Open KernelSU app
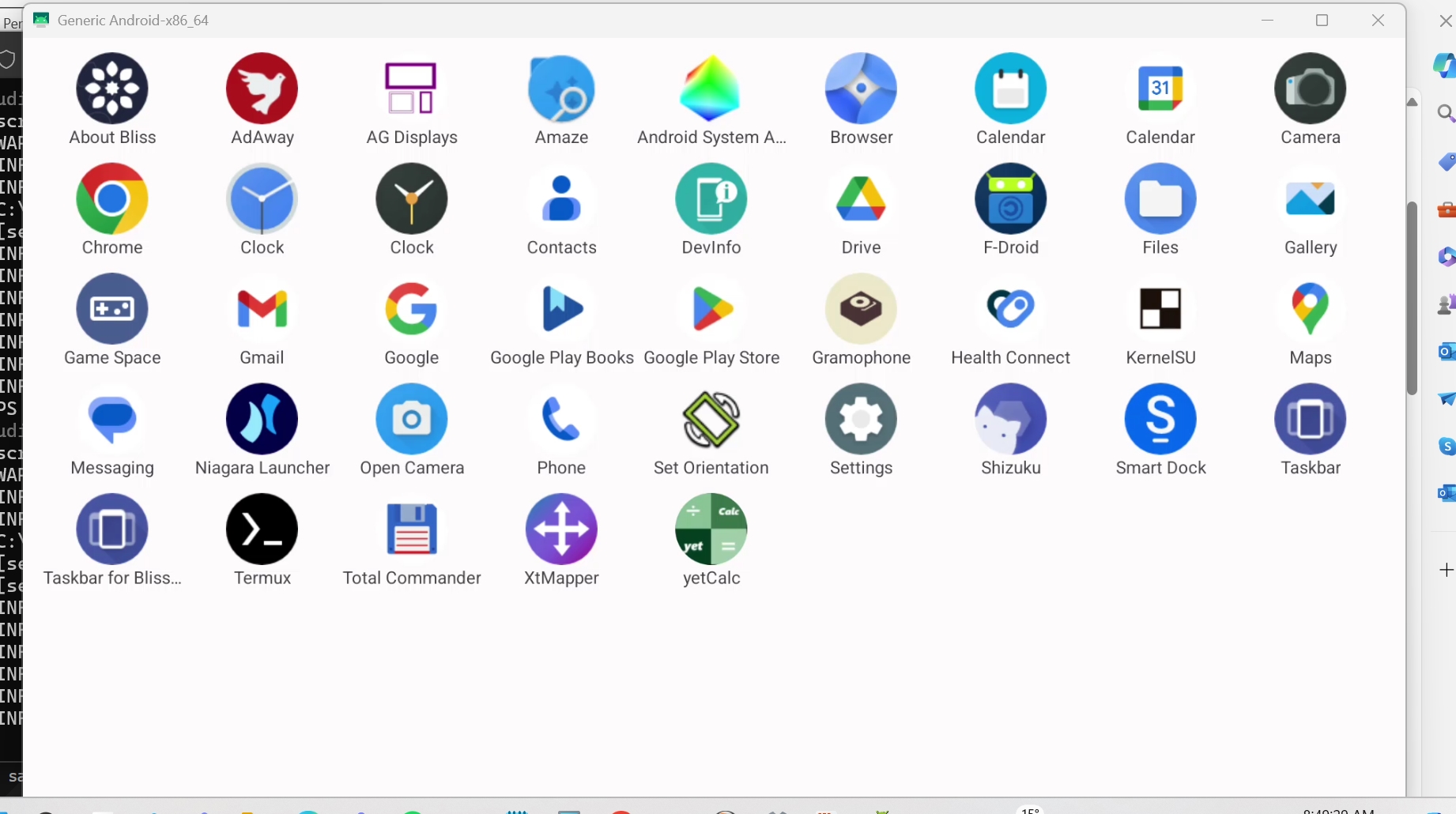Image resolution: width=1456 pixels, height=814 pixels. pos(1160,309)
